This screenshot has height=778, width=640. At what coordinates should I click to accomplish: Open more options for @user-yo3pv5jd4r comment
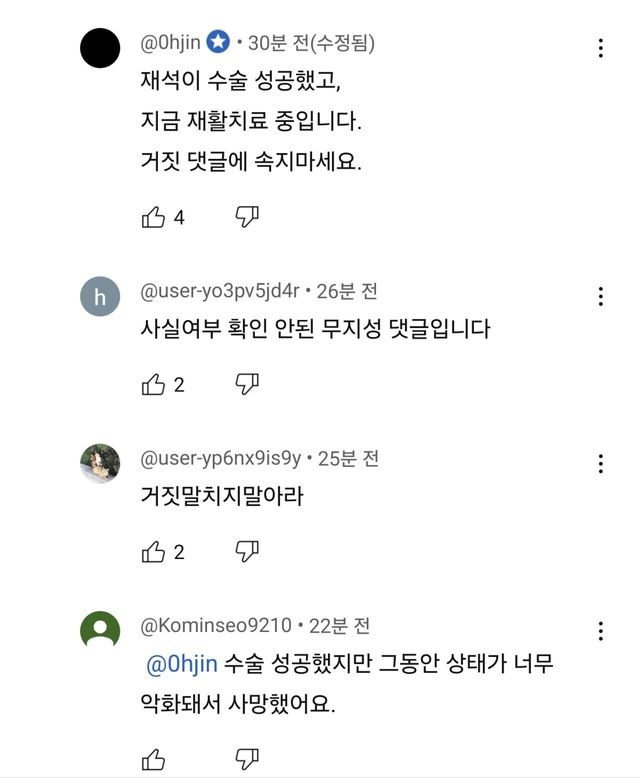600,296
